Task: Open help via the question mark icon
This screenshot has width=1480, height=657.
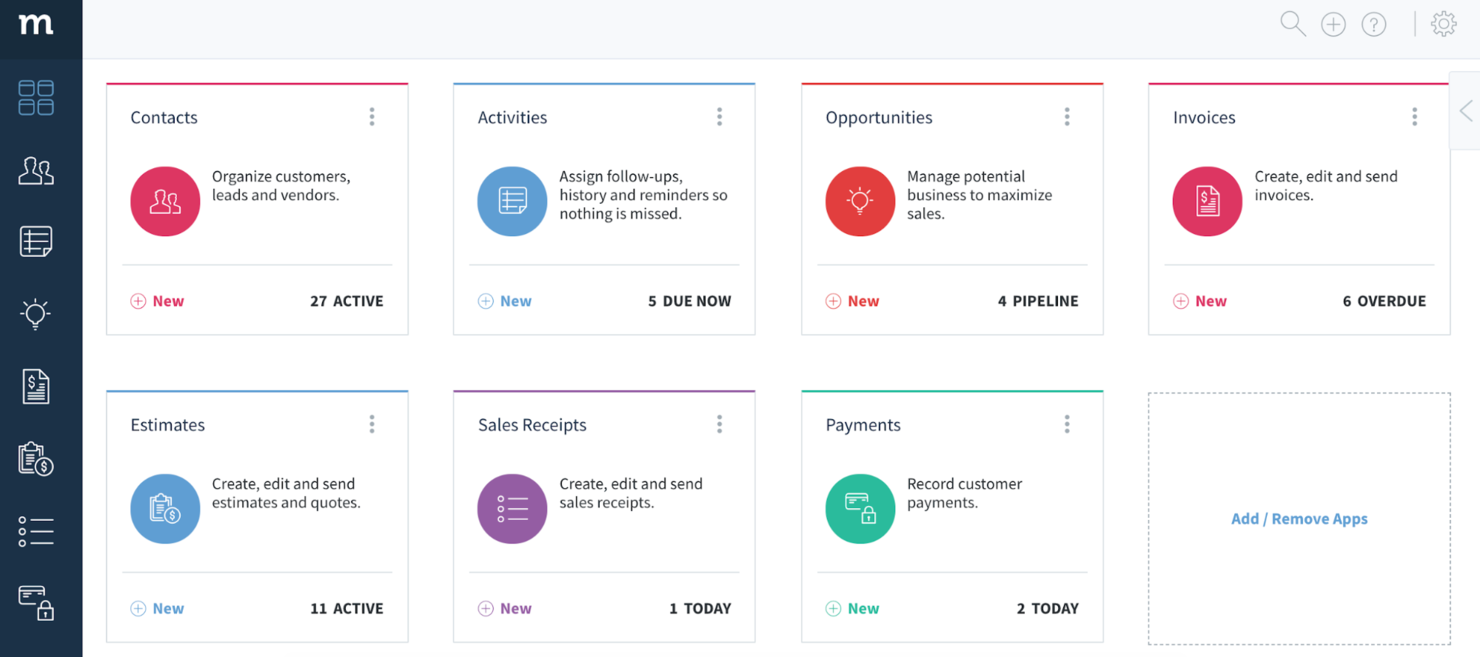Action: (x=1374, y=23)
